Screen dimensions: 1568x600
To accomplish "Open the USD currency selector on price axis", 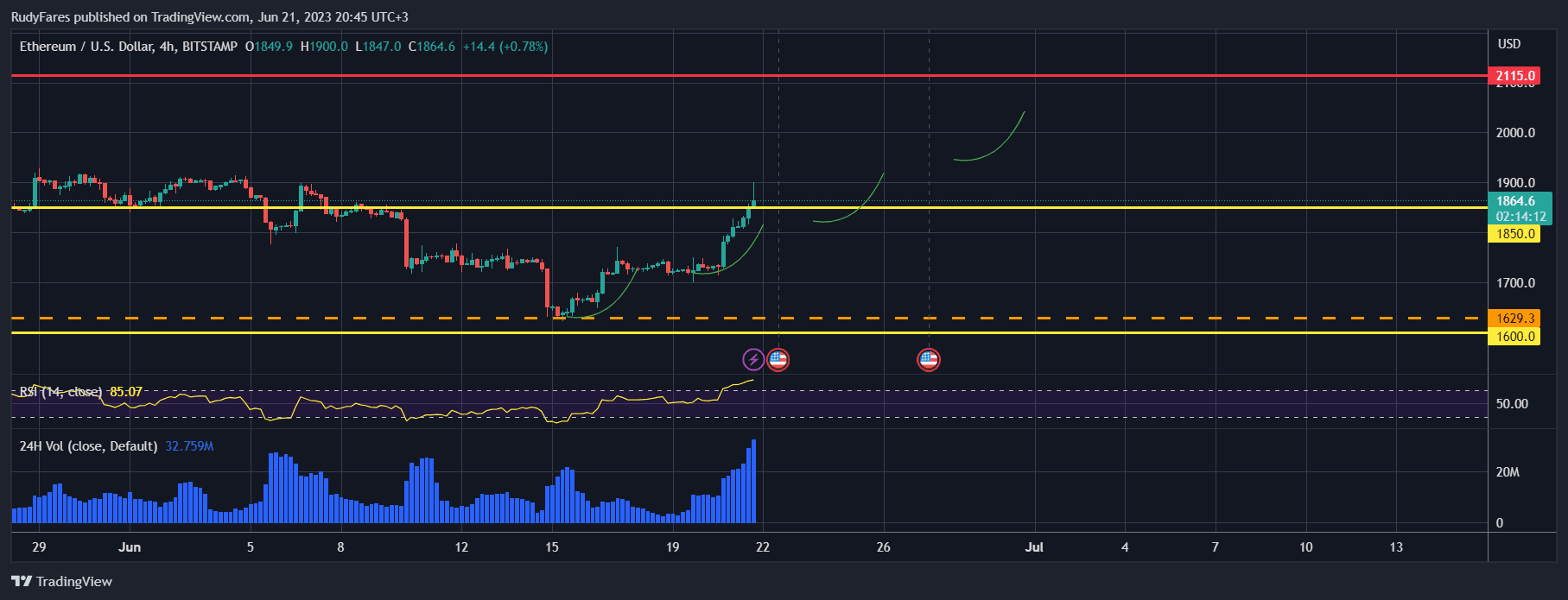I will pyautogui.click(x=1508, y=44).
